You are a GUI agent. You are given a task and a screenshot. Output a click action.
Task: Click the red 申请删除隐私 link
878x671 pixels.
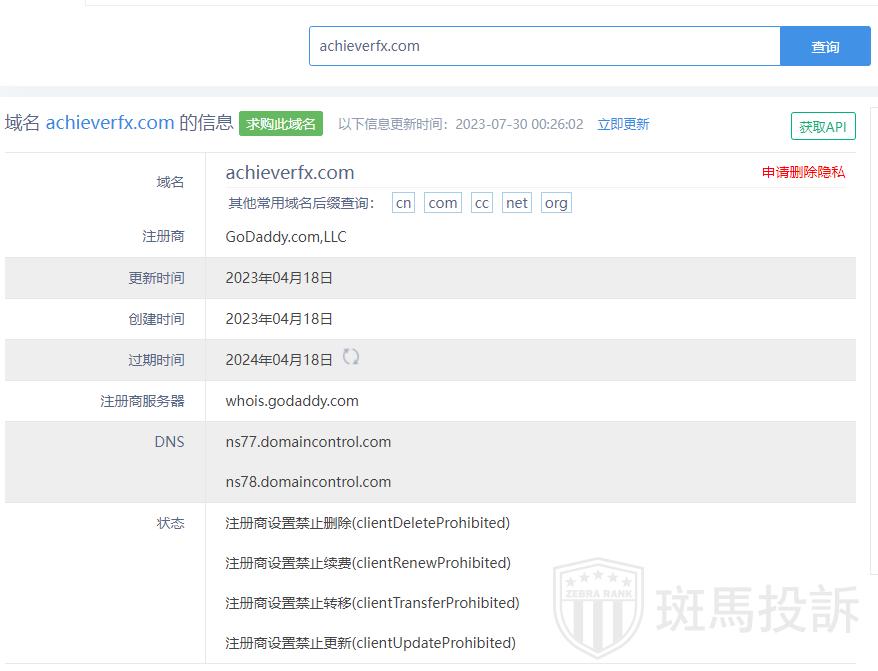[x=803, y=172]
